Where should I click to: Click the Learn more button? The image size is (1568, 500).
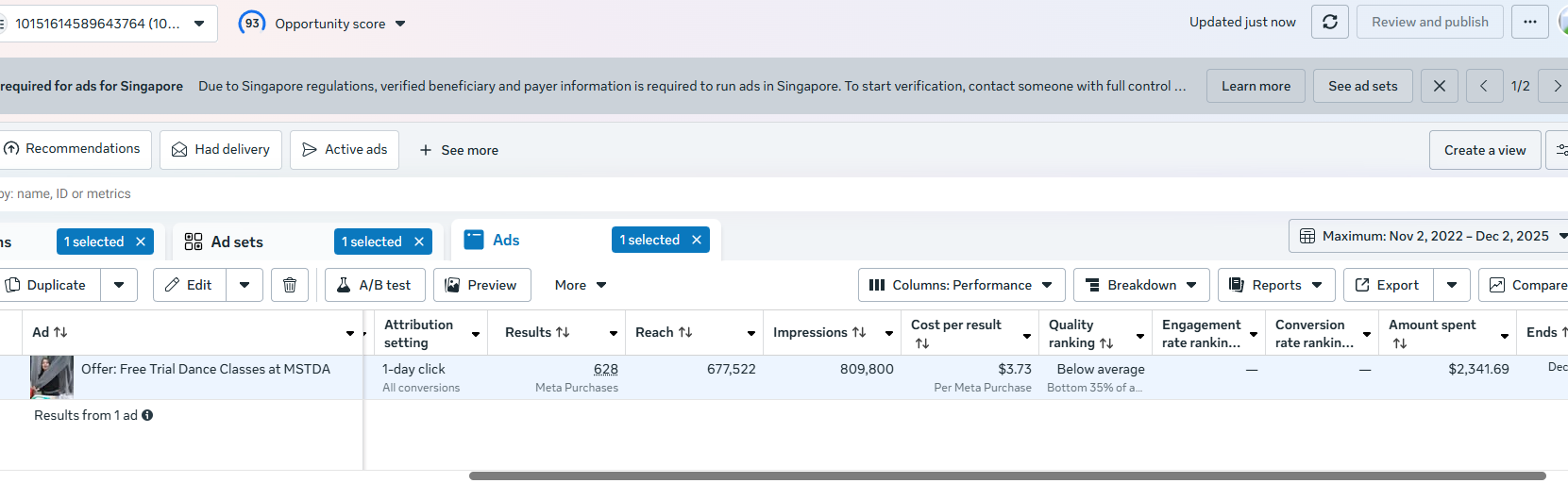pos(1255,86)
